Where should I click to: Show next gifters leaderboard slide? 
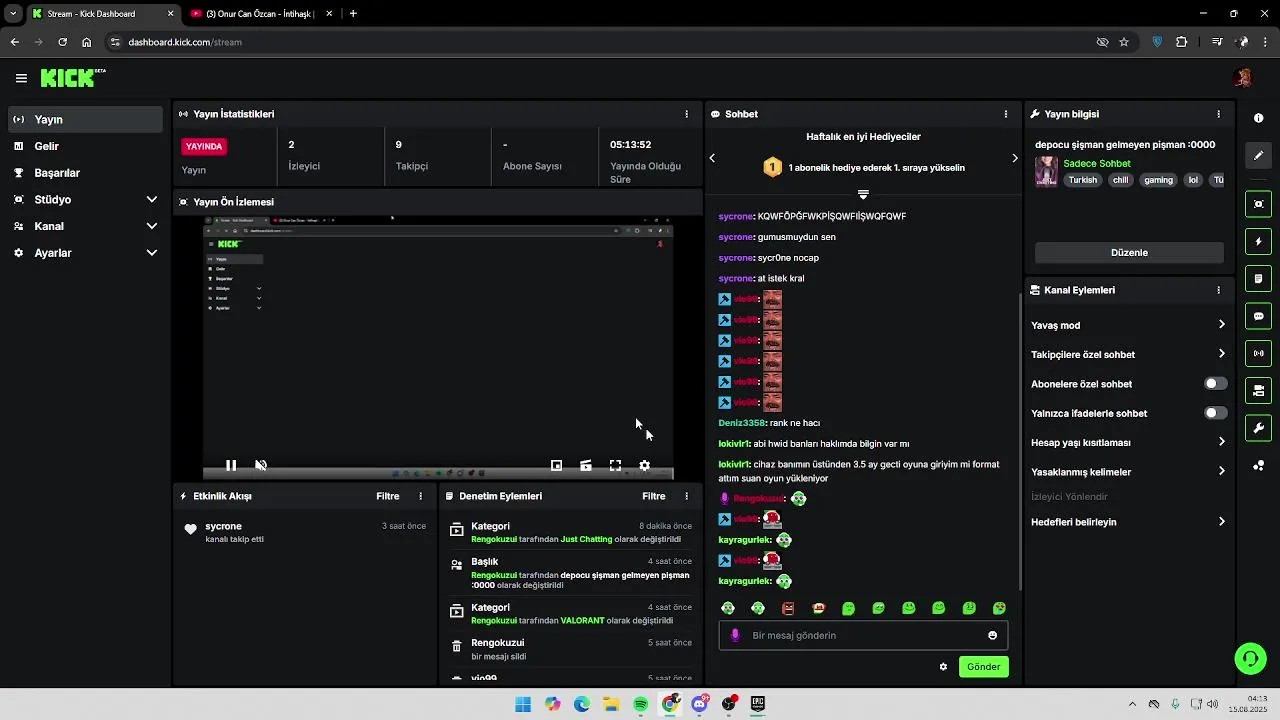(1015, 158)
